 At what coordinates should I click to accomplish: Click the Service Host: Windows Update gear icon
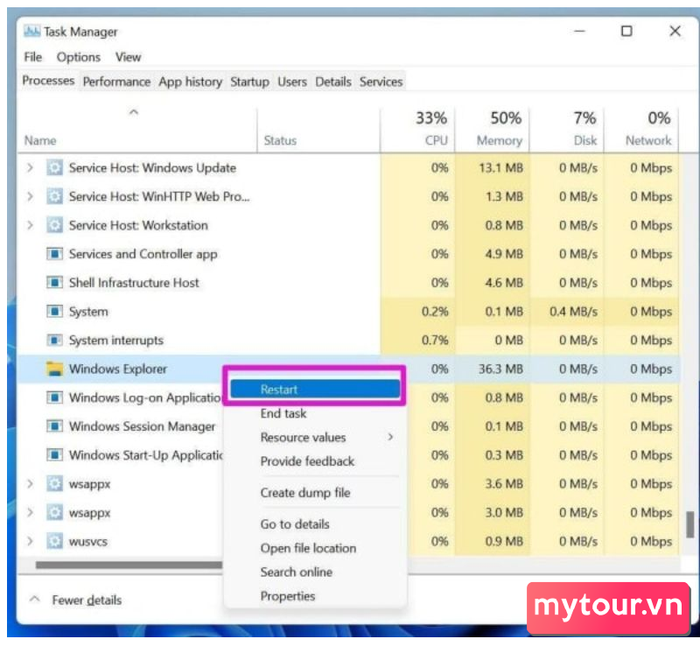pyautogui.click(x=54, y=168)
